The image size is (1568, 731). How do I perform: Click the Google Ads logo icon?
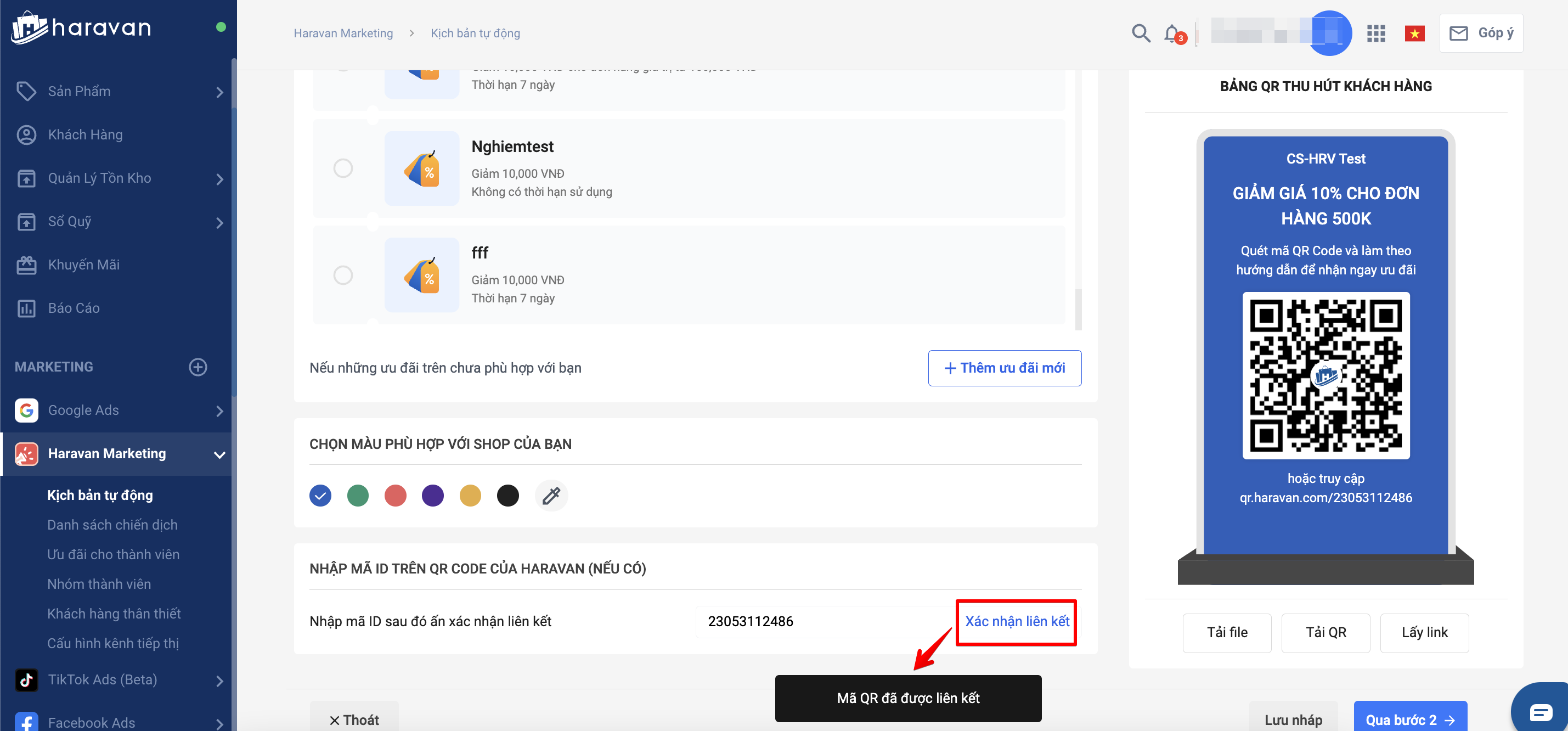coord(26,411)
